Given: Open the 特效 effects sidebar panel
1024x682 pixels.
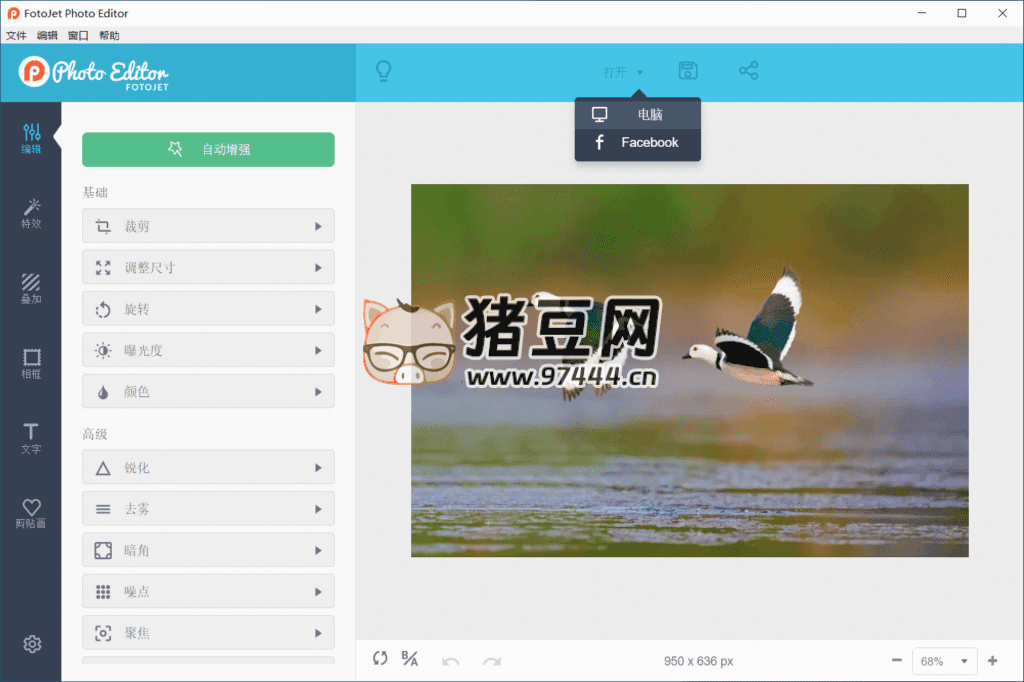Looking at the screenshot, I should coord(31,212).
